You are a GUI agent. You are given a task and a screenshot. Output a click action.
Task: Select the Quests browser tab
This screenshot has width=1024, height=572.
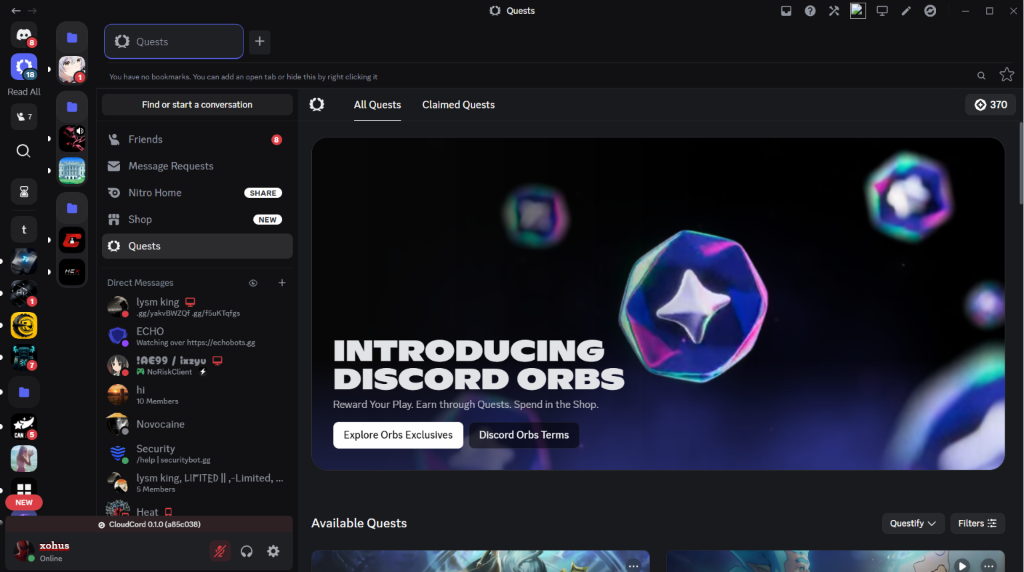pyautogui.click(x=174, y=41)
